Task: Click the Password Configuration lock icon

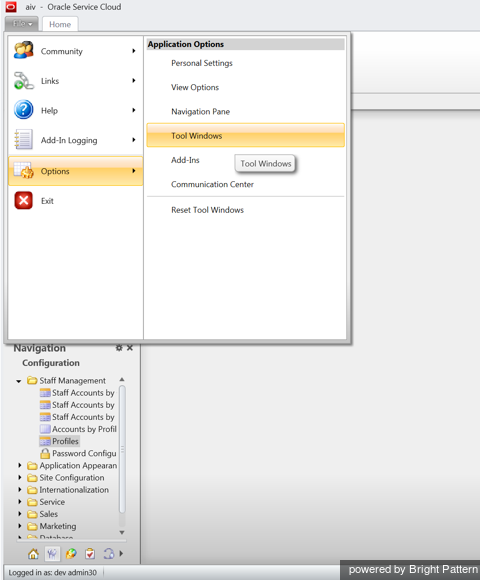Action: (x=45, y=453)
